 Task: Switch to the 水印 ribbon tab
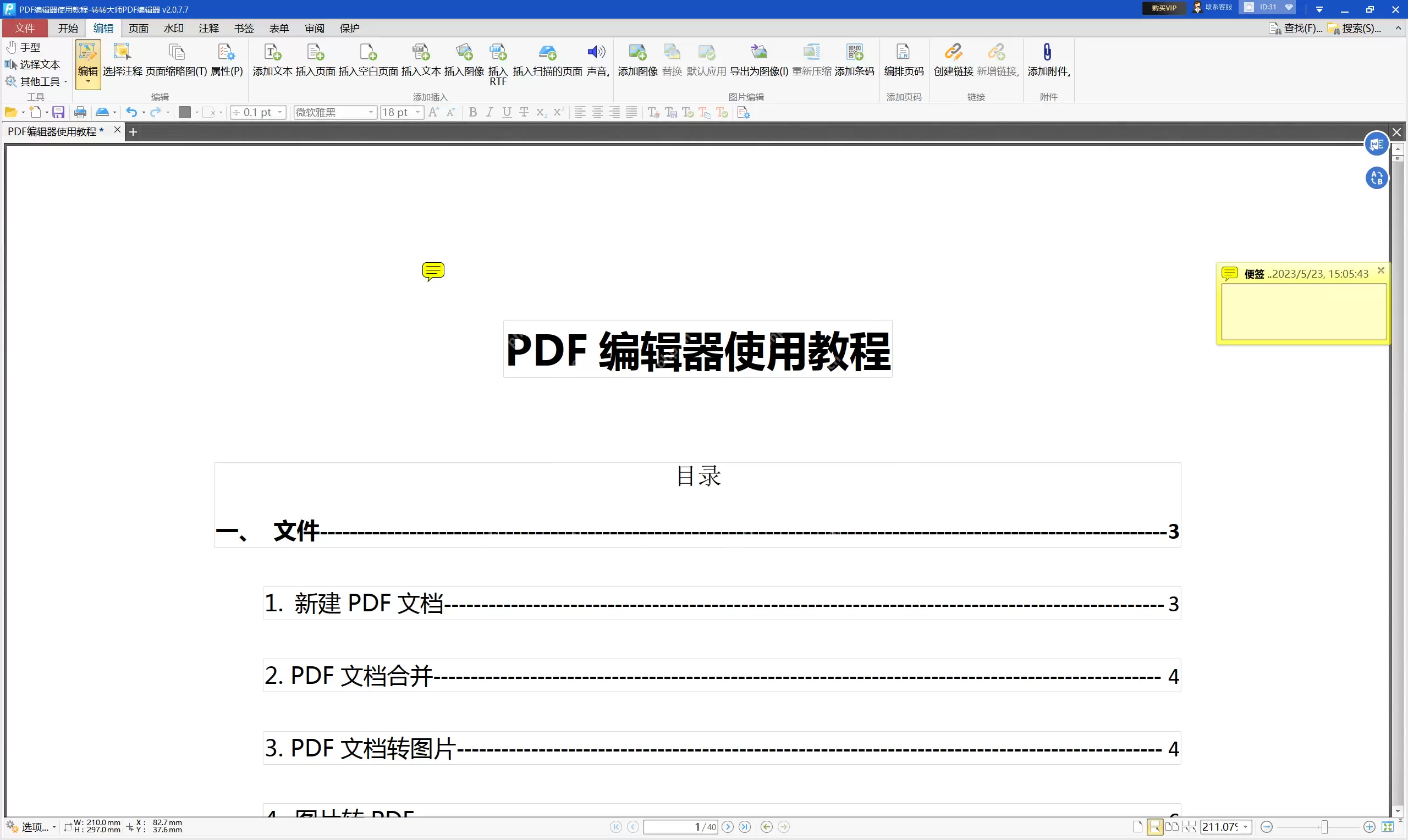[173, 27]
